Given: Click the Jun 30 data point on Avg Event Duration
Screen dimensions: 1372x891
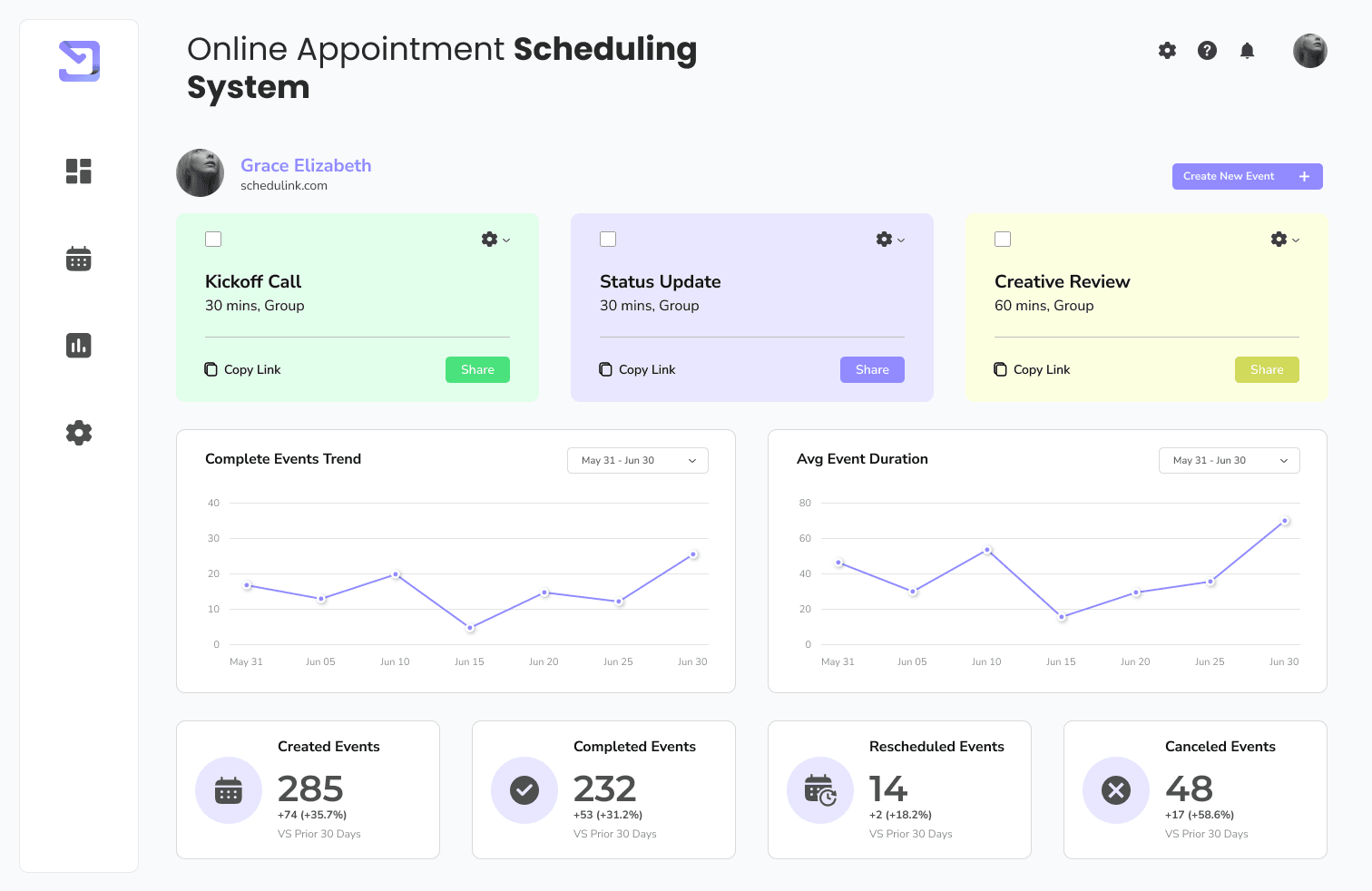Looking at the screenshot, I should point(1284,521).
